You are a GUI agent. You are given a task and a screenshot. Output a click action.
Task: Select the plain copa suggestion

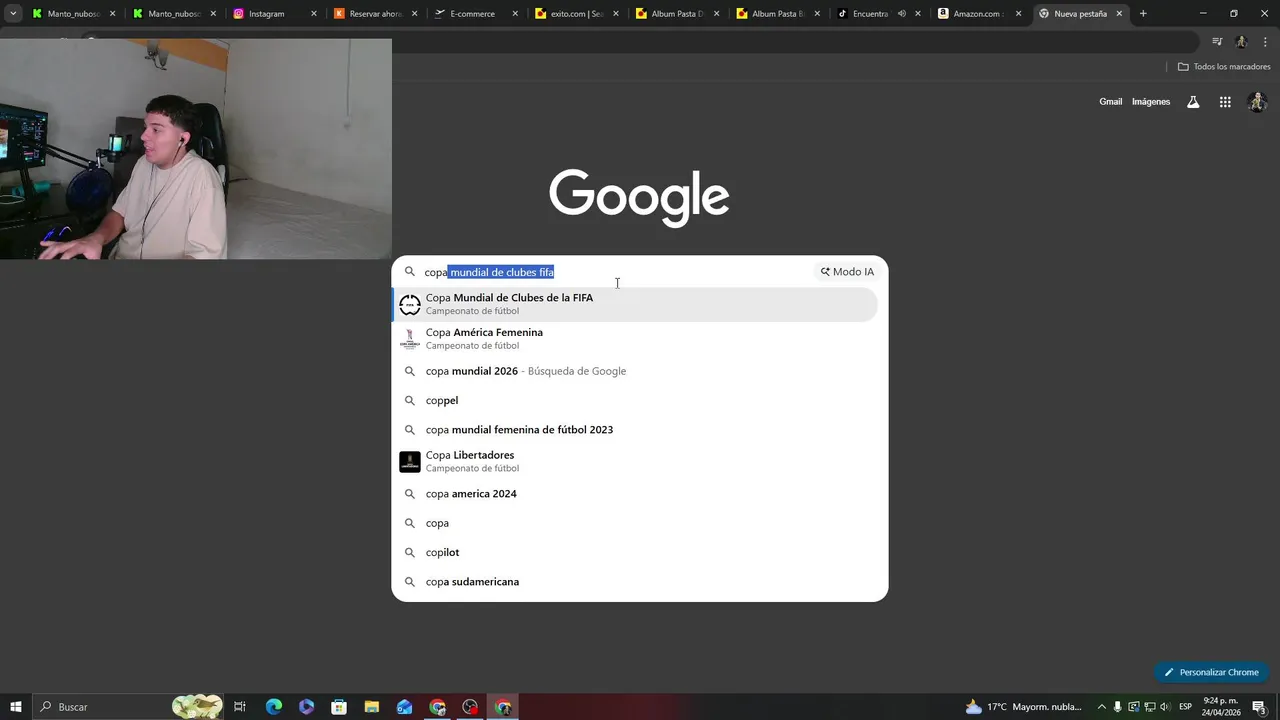635,523
